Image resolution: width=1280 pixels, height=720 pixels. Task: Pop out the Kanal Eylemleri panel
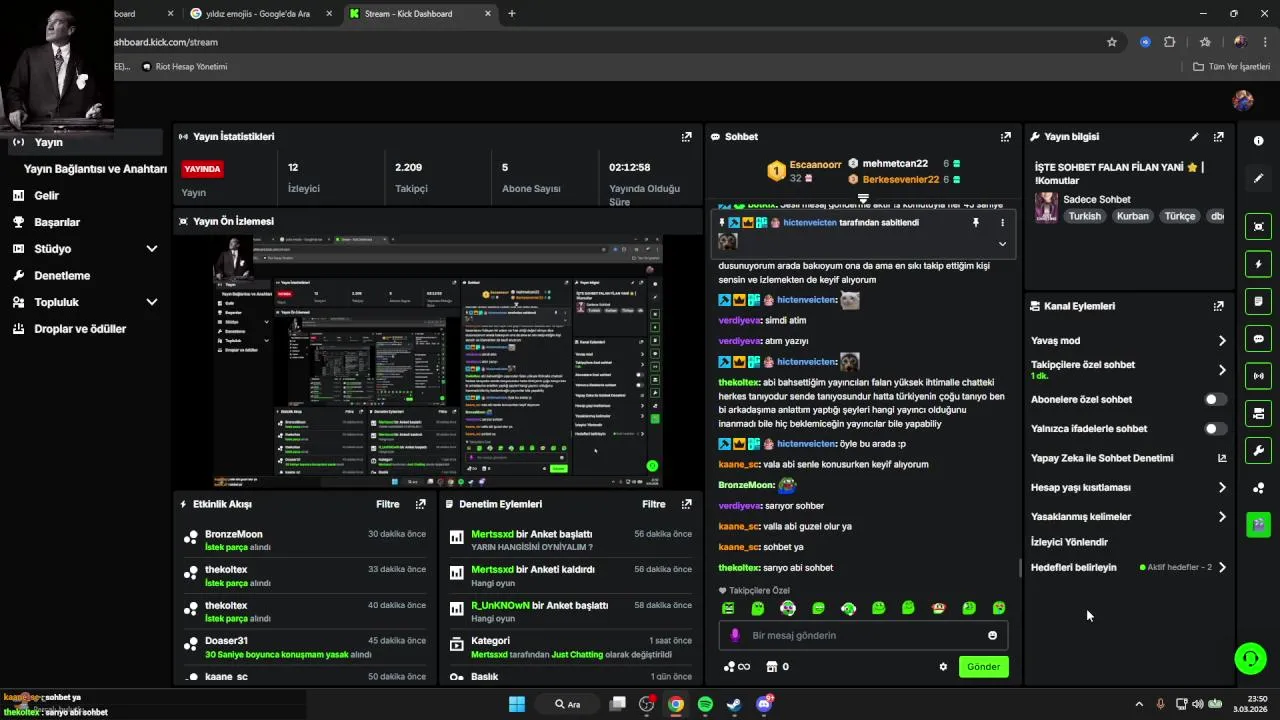click(1218, 306)
